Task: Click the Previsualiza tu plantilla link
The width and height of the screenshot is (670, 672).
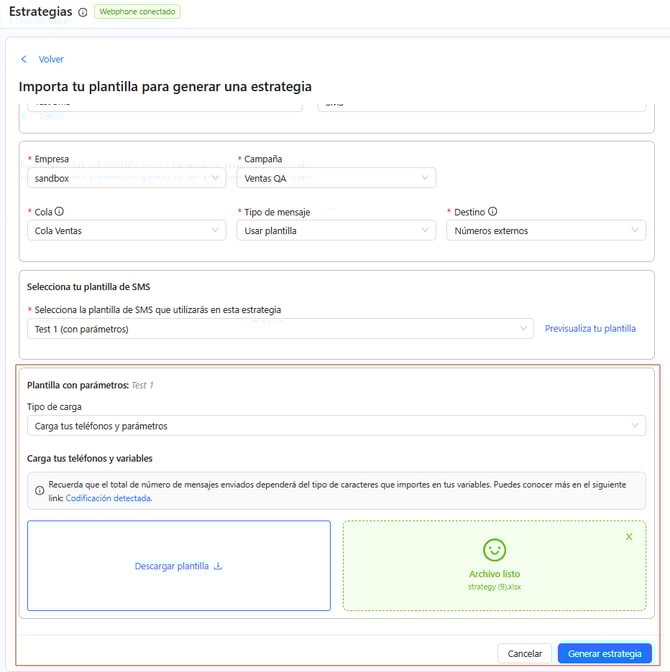Action: [x=590, y=329]
